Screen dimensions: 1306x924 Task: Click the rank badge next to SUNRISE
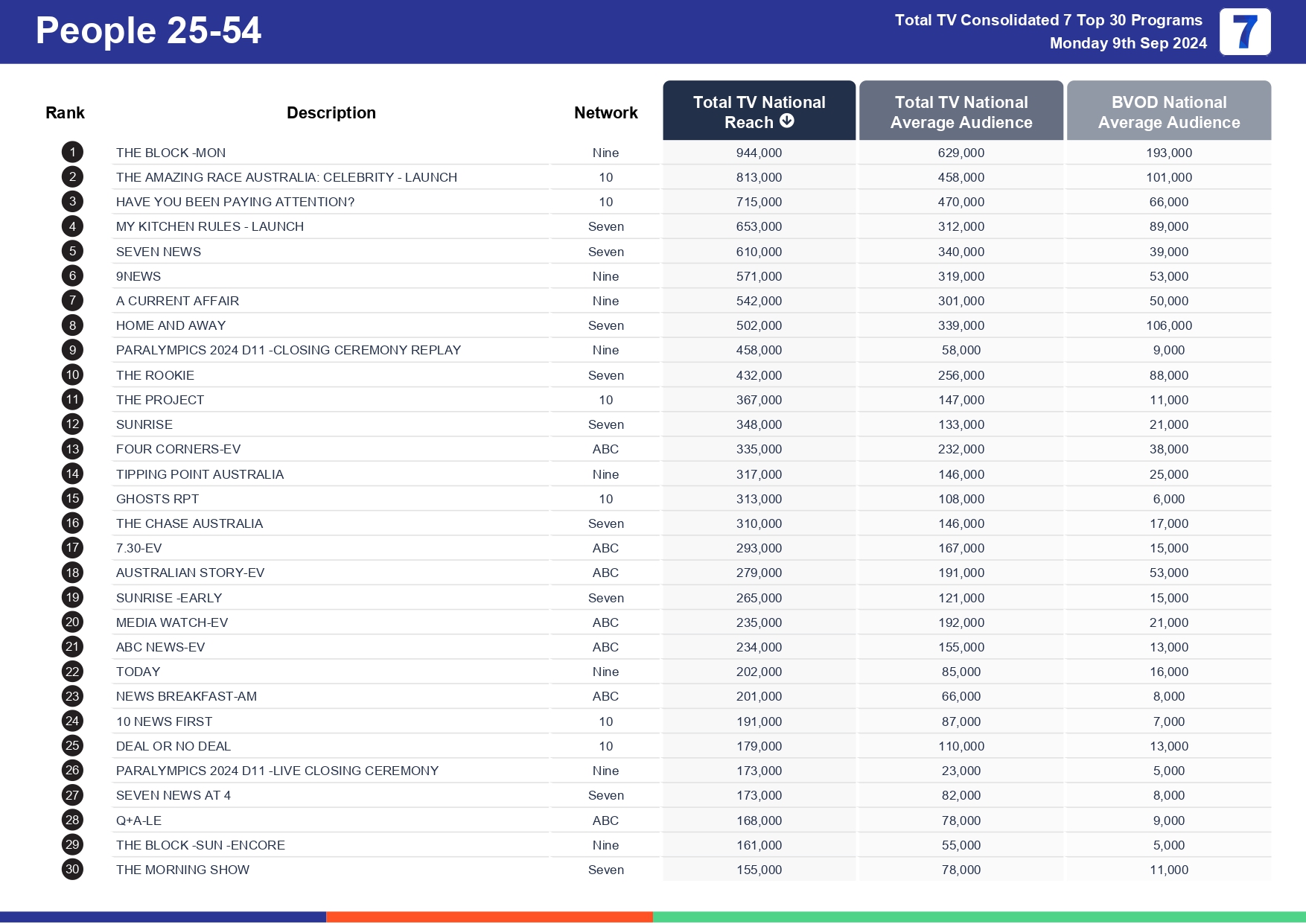[71, 424]
